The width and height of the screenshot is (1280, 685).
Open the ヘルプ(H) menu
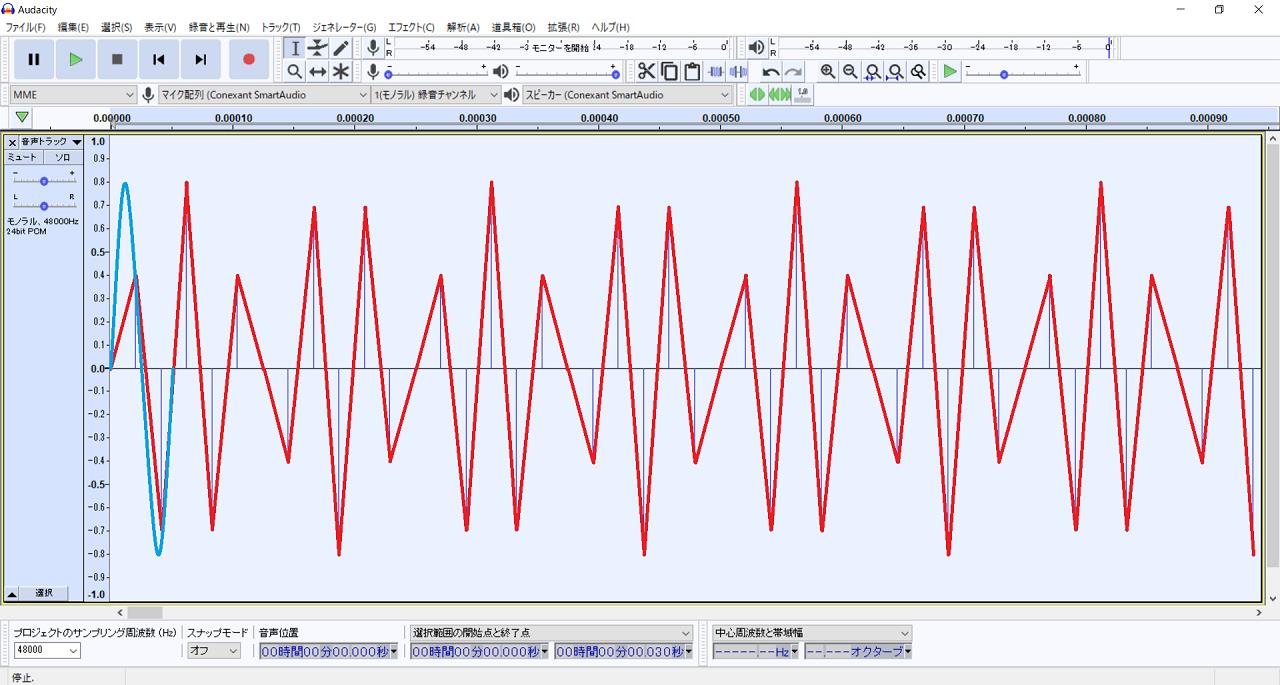[x=610, y=27]
